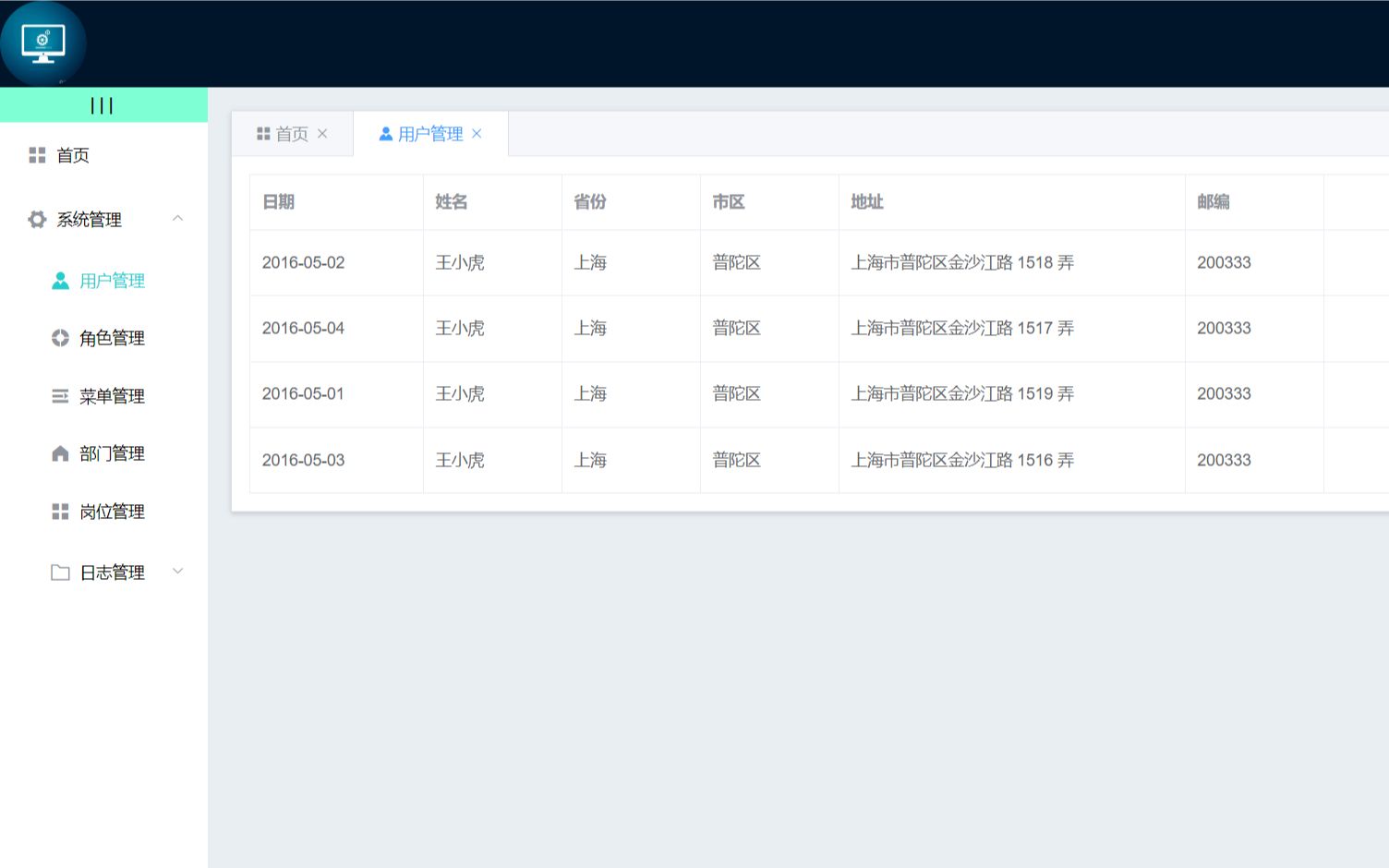This screenshot has width=1389, height=868.
Task: Open 日志管理 menu label
Action: click(113, 573)
